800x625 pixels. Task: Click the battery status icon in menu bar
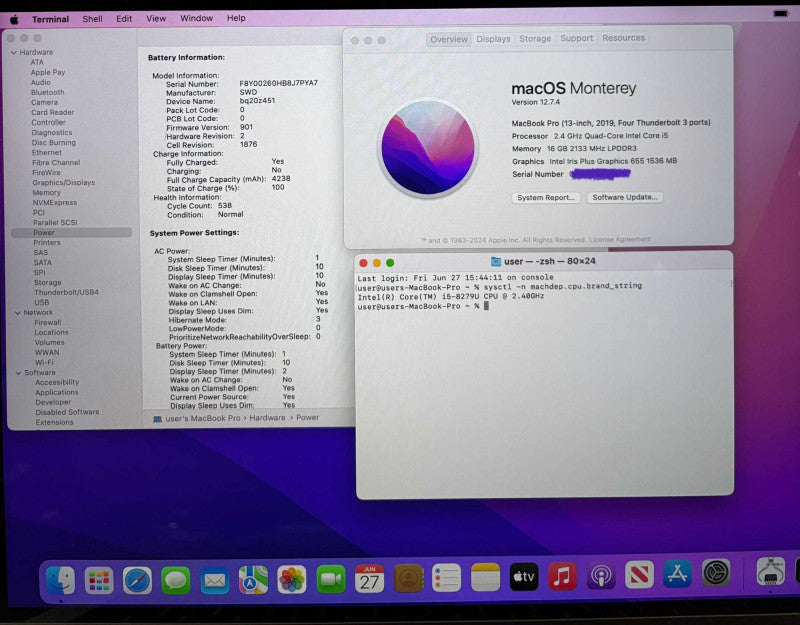pyautogui.click(x=781, y=14)
